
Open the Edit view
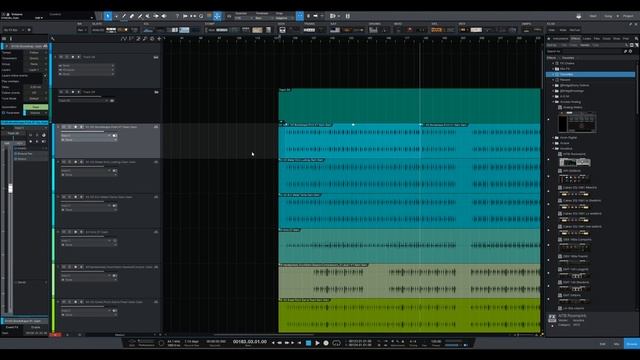602,344
